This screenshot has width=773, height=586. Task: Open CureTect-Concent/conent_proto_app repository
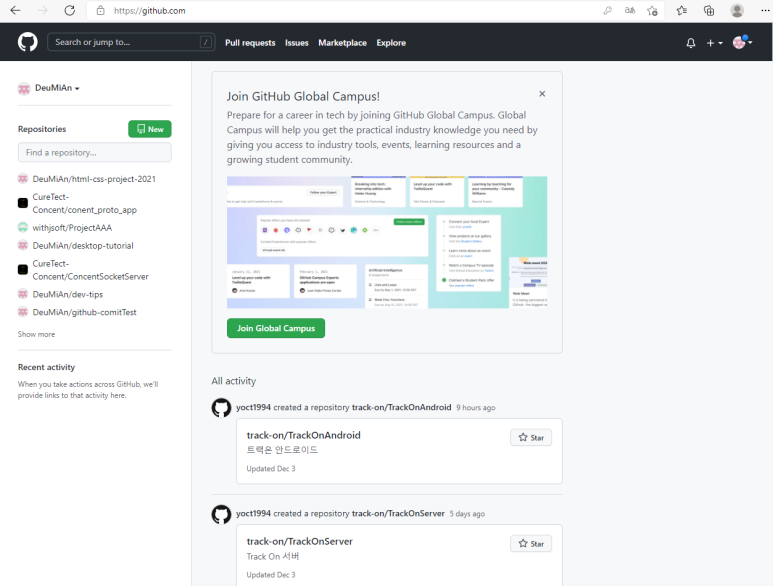click(84, 203)
